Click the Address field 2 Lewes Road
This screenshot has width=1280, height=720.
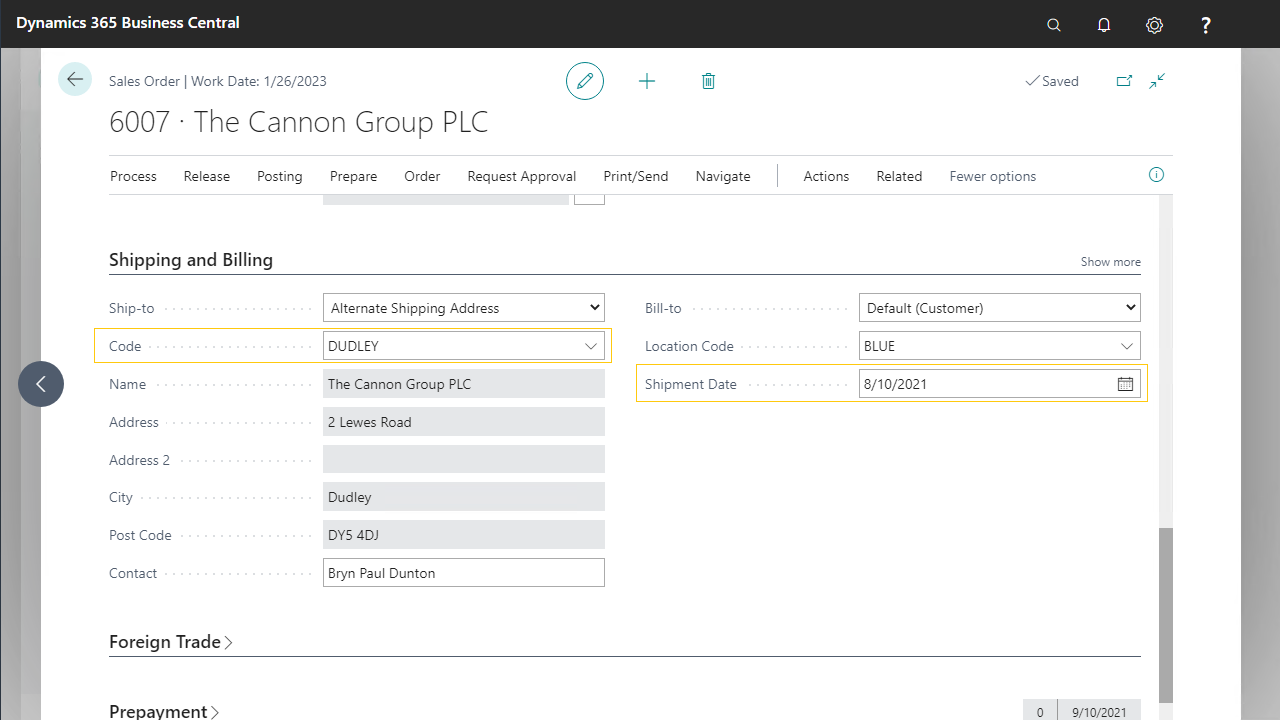tap(464, 422)
